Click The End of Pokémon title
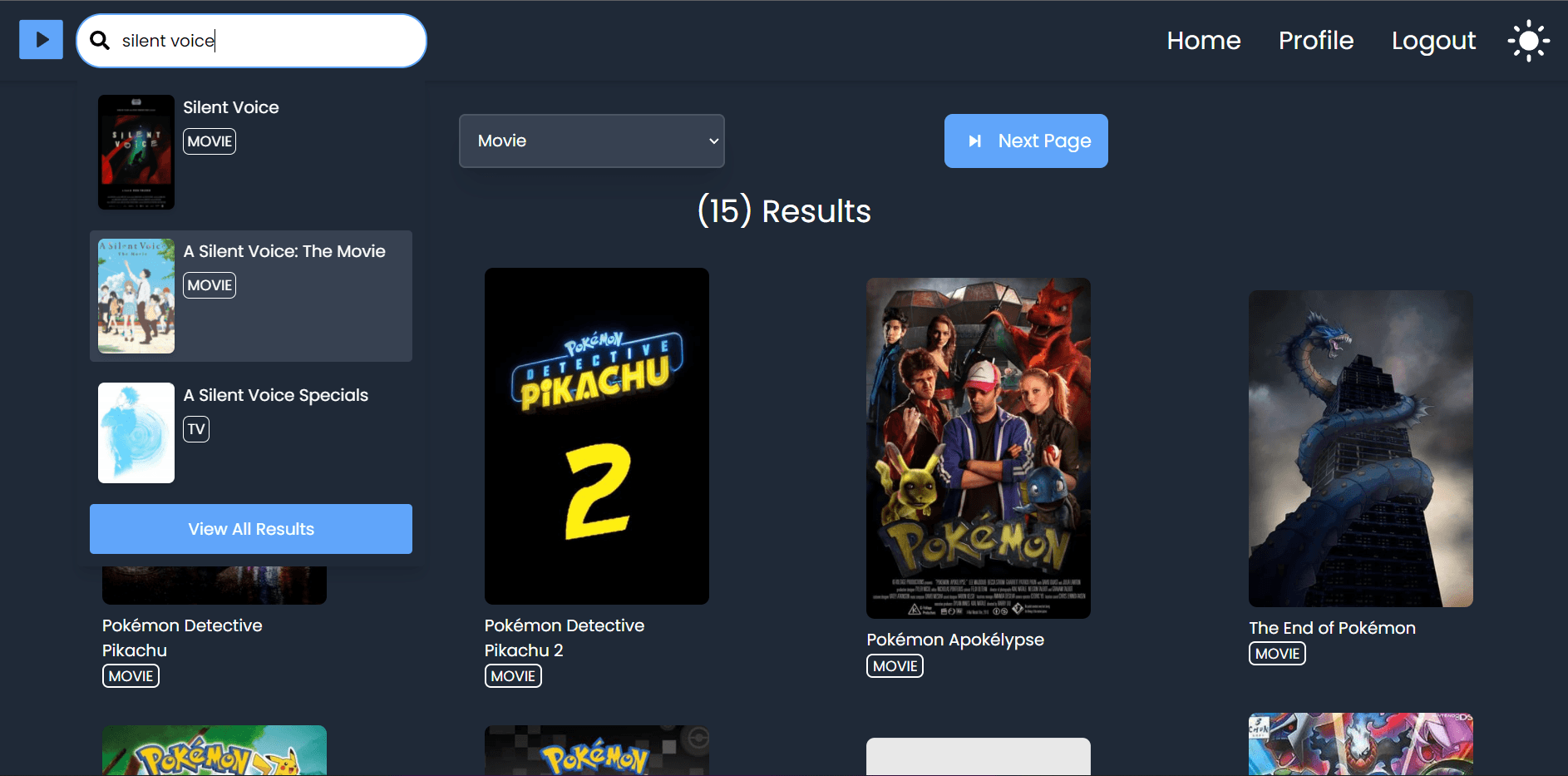The image size is (1568, 776). click(x=1331, y=628)
